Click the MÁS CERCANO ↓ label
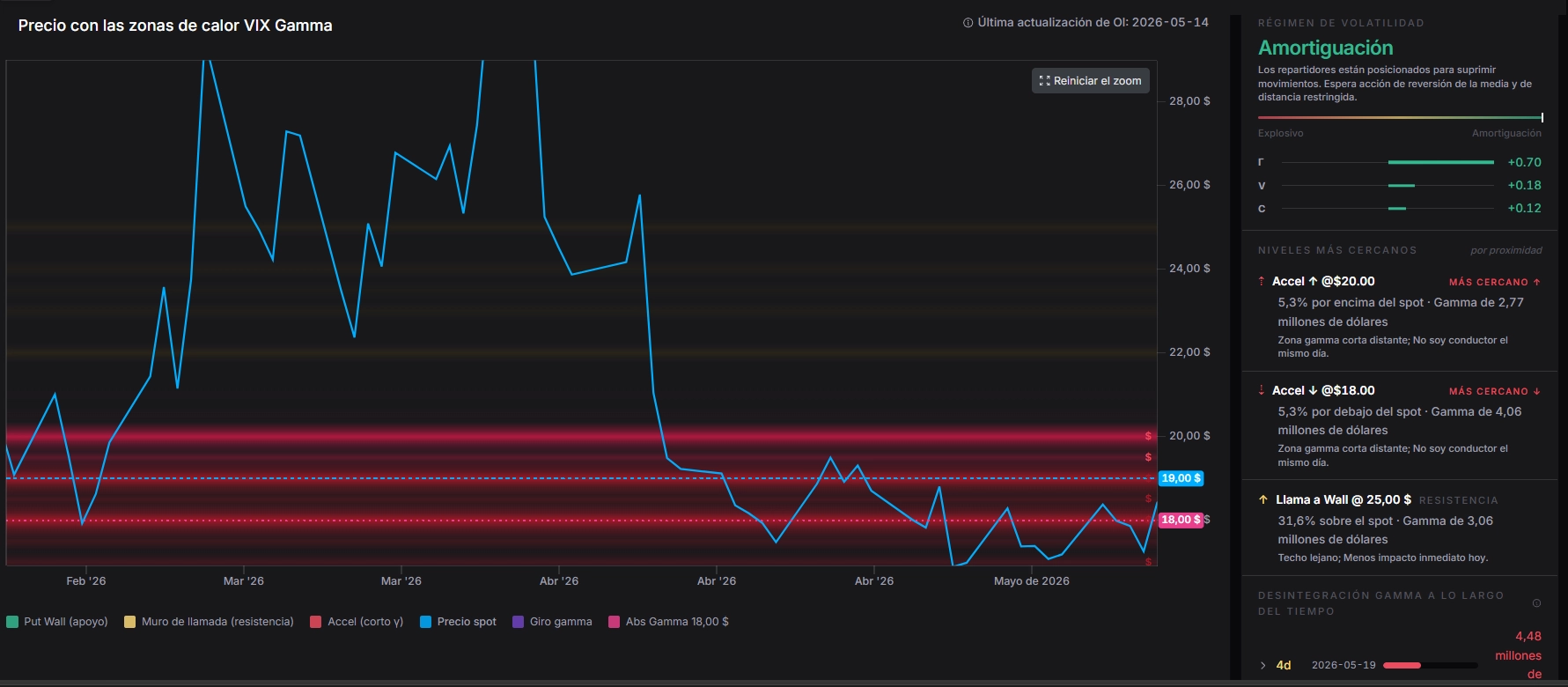Image resolution: width=1568 pixels, height=687 pixels. (1495, 391)
